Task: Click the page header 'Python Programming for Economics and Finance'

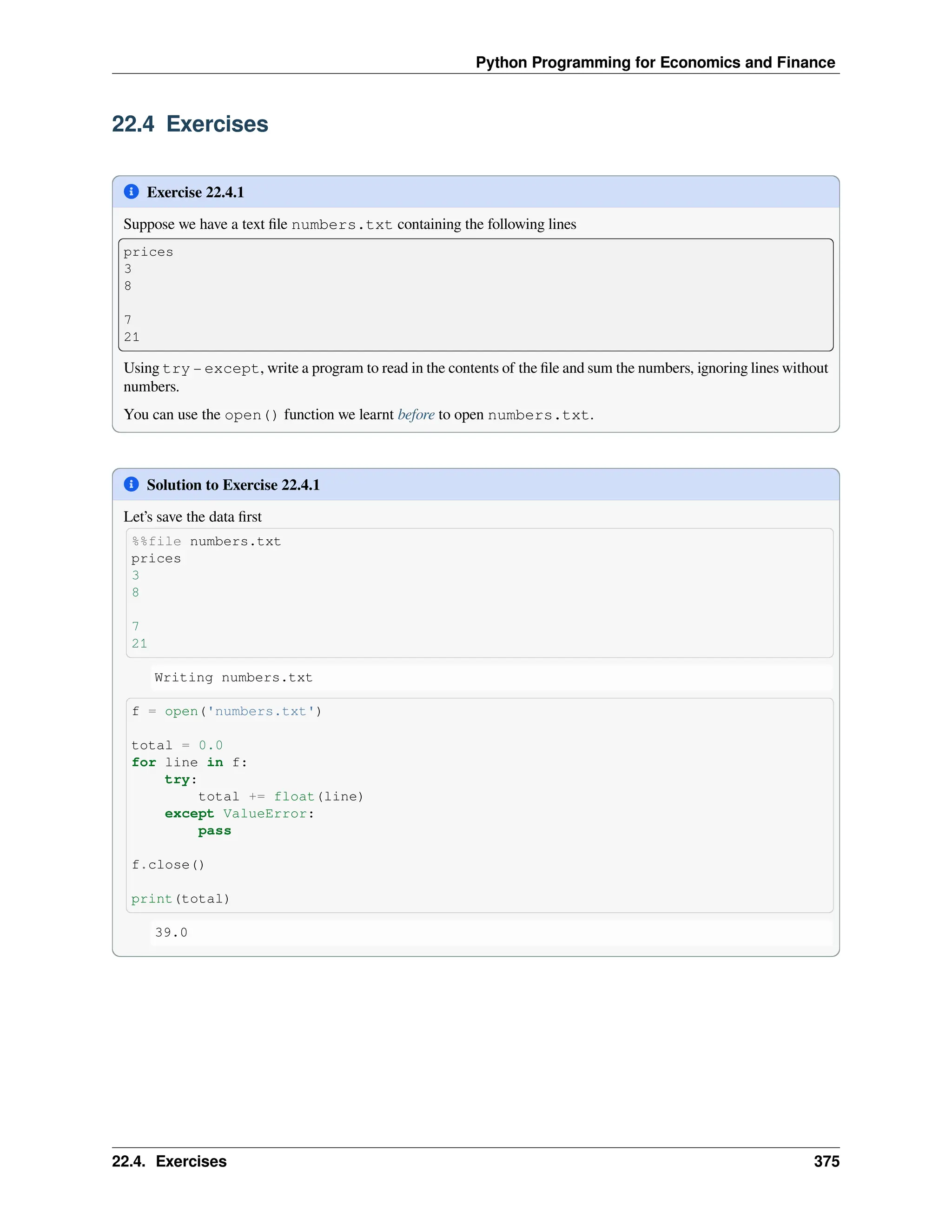Action: coord(655,62)
